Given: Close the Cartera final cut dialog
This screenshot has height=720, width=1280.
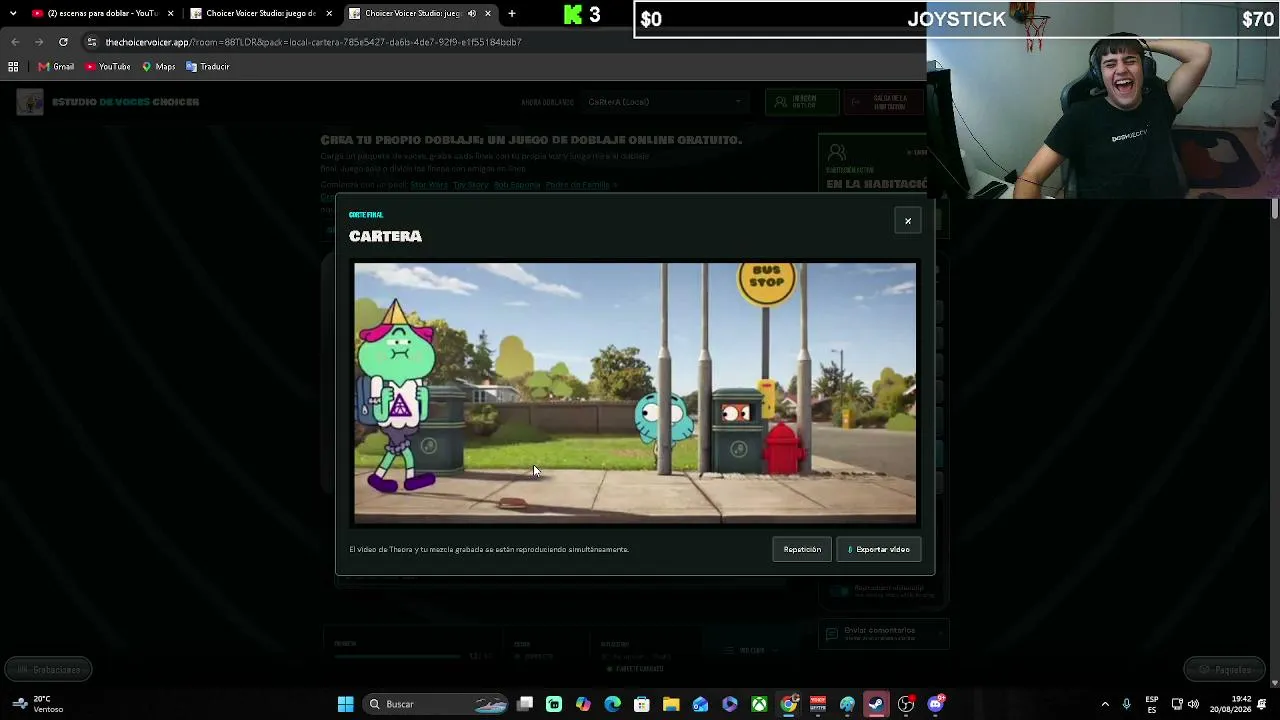Looking at the screenshot, I should click(x=908, y=221).
